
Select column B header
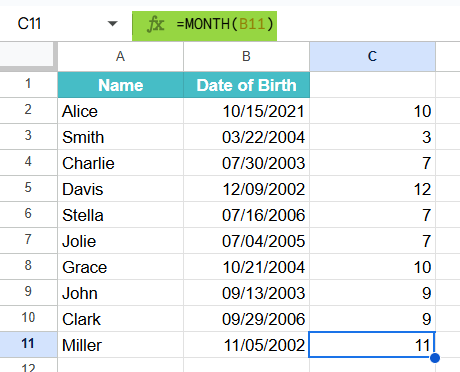pyautogui.click(x=246, y=56)
